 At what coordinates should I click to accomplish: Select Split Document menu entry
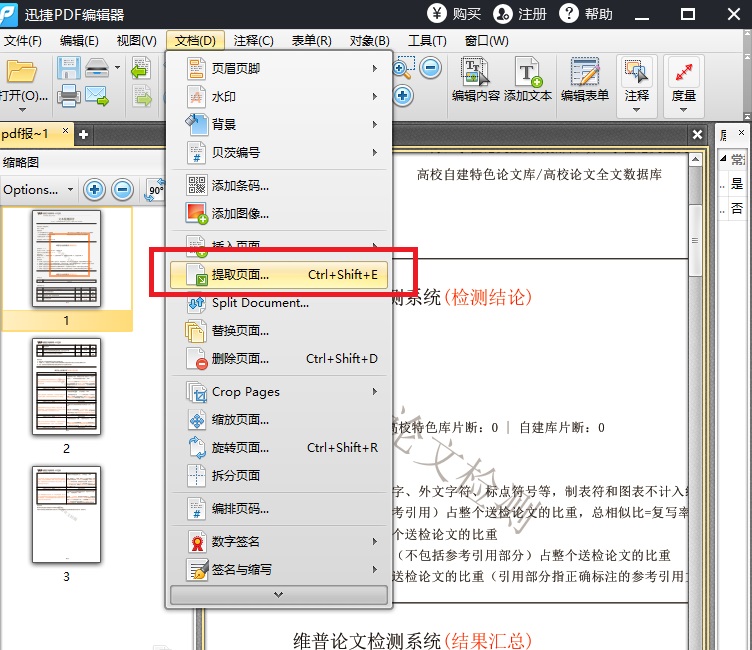click(x=279, y=303)
